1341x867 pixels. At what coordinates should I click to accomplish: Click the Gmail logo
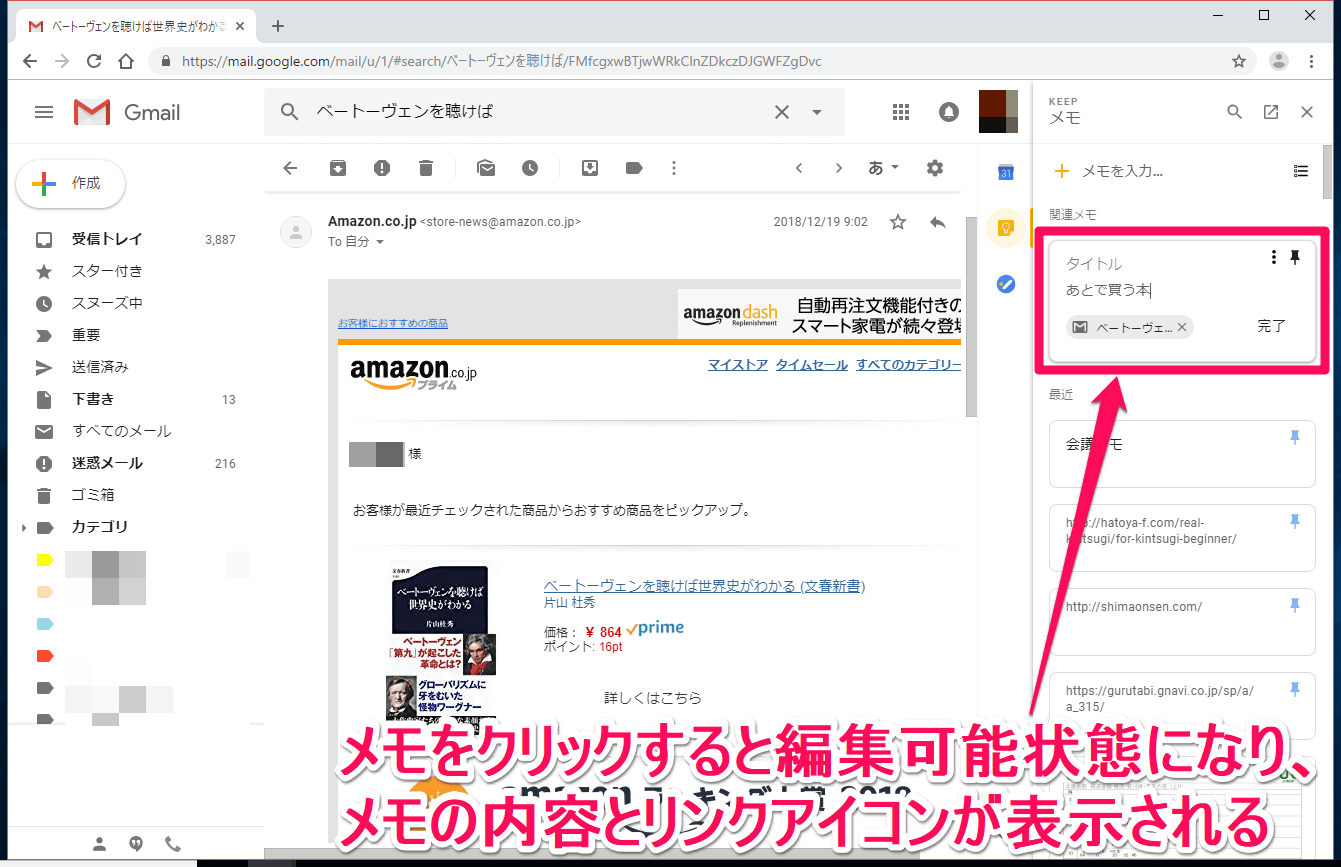[x=127, y=112]
